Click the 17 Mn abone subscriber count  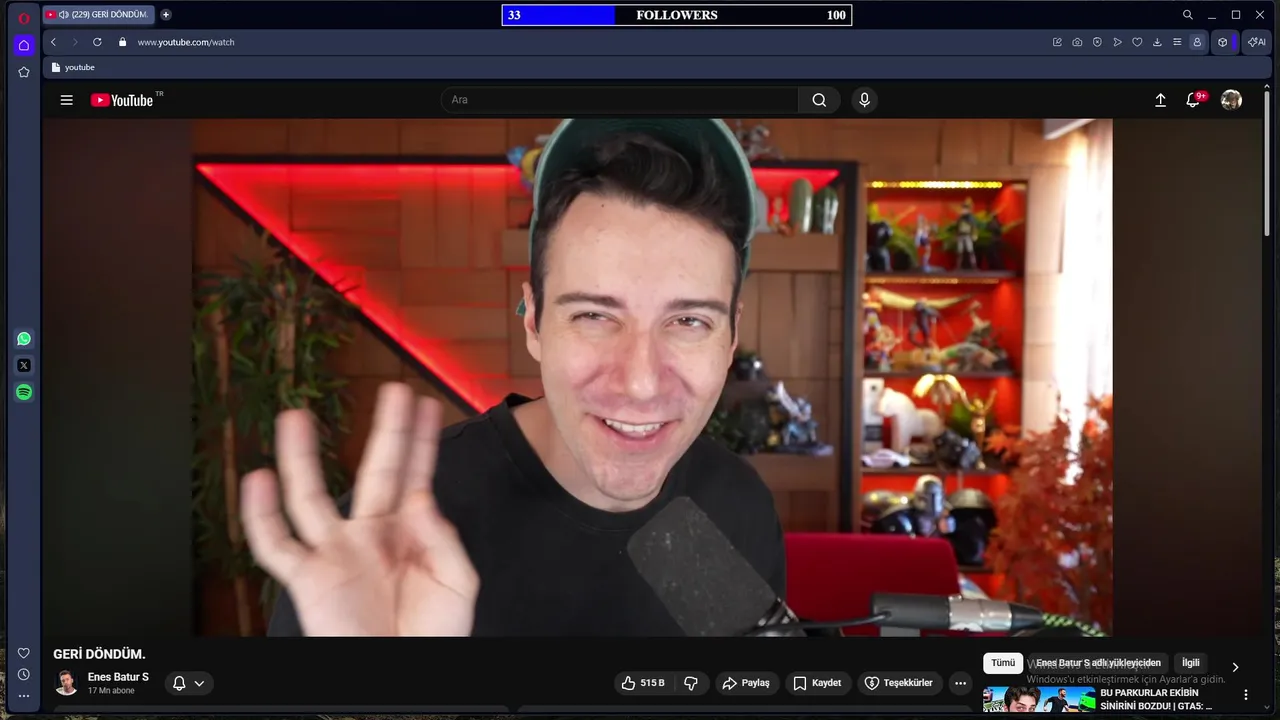point(111,691)
